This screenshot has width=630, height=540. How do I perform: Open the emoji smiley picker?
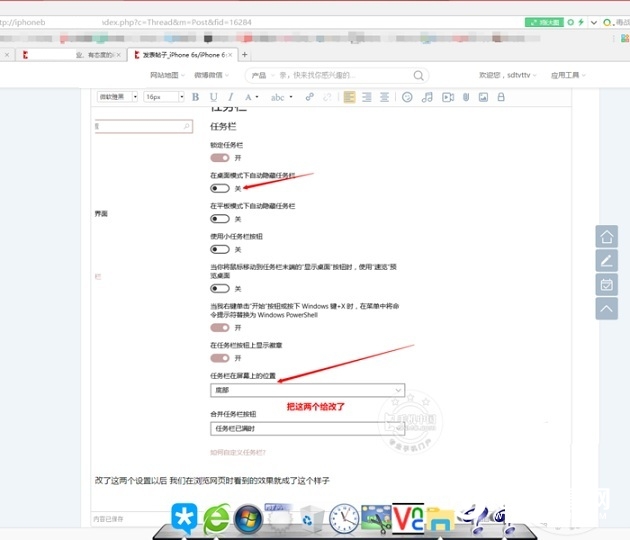pyautogui.click(x=407, y=97)
